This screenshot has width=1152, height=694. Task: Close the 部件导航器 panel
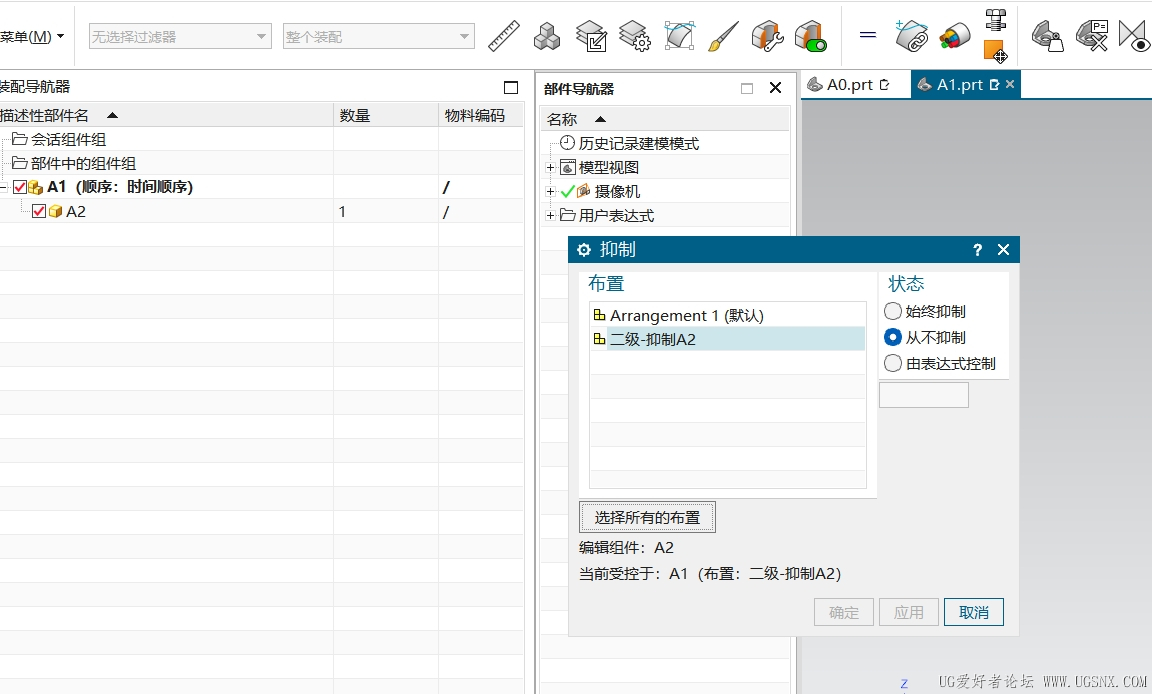tap(775, 88)
